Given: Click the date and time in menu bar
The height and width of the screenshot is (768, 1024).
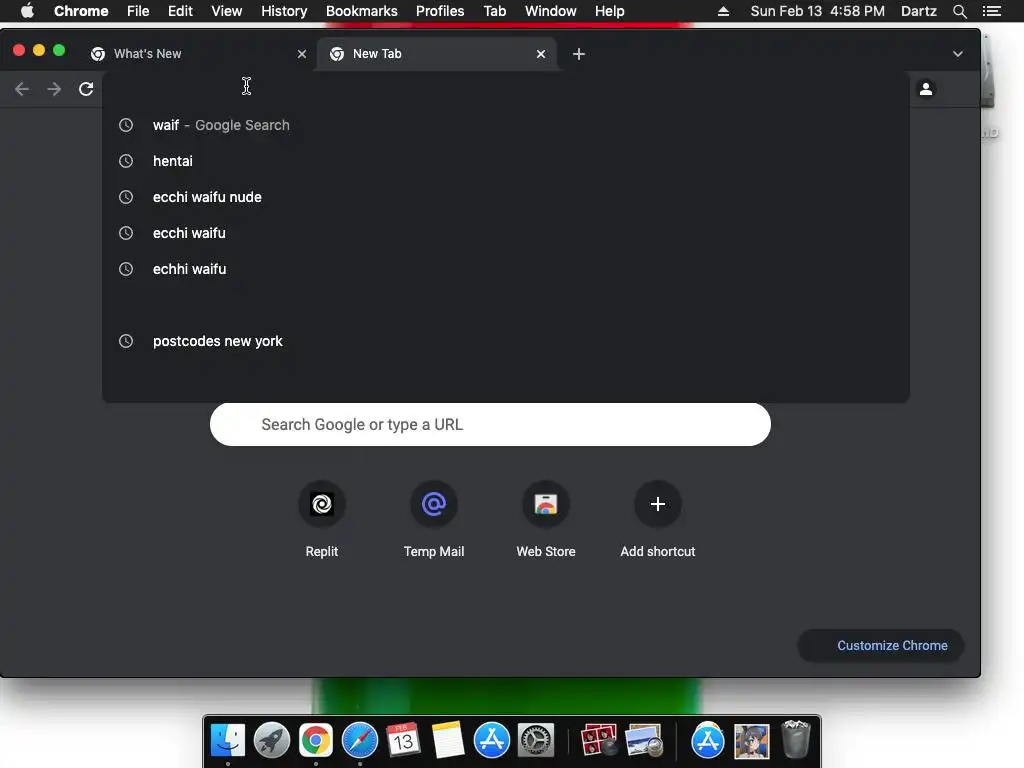Looking at the screenshot, I should (818, 11).
